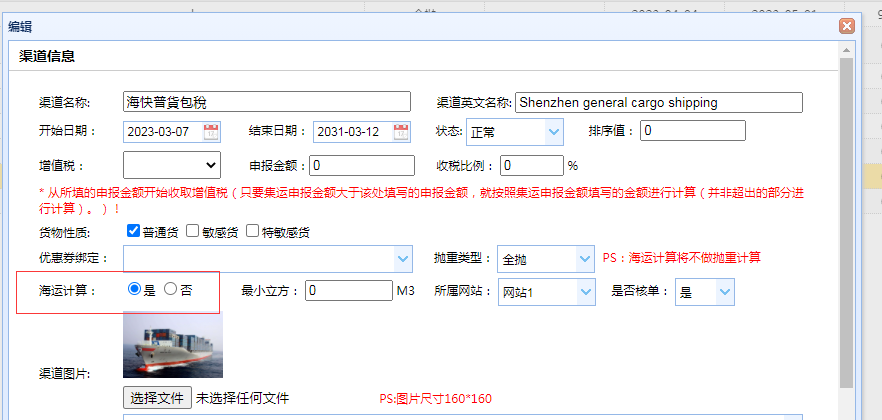Click the 收税比例 input field
882x420 pixels.
[x=532, y=165]
